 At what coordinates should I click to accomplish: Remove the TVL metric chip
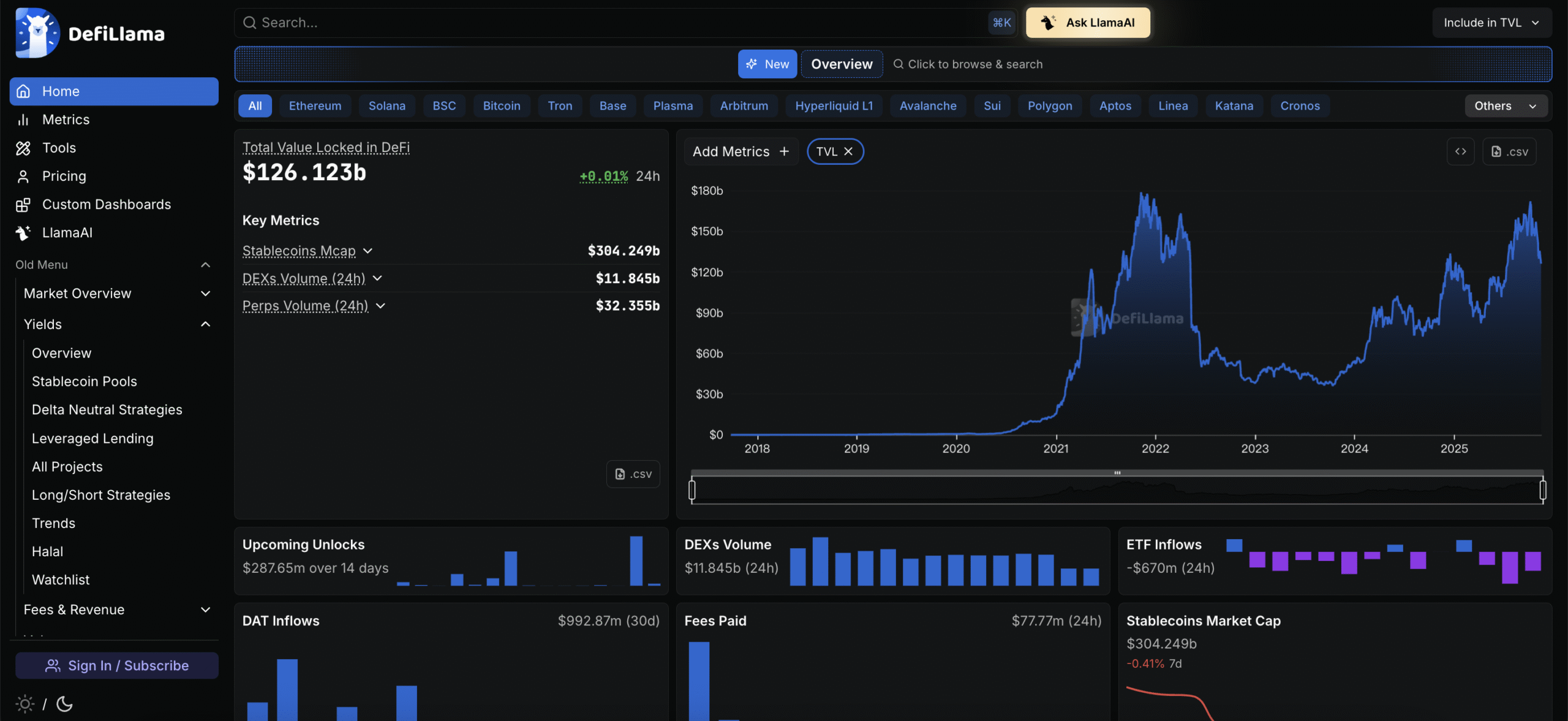848,151
